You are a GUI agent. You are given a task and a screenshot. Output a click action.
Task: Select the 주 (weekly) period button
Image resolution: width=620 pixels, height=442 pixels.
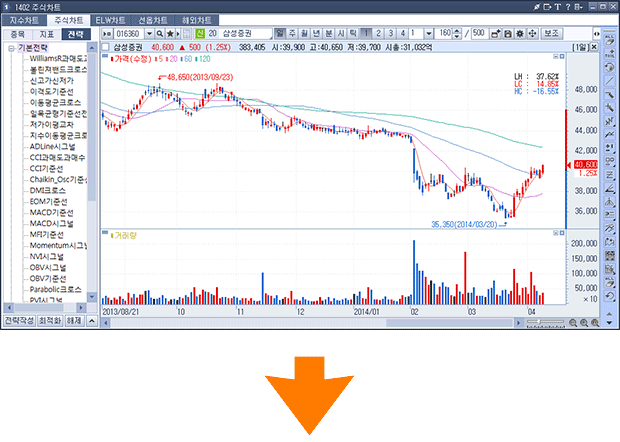pyautogui.click(x=293, y=34)
